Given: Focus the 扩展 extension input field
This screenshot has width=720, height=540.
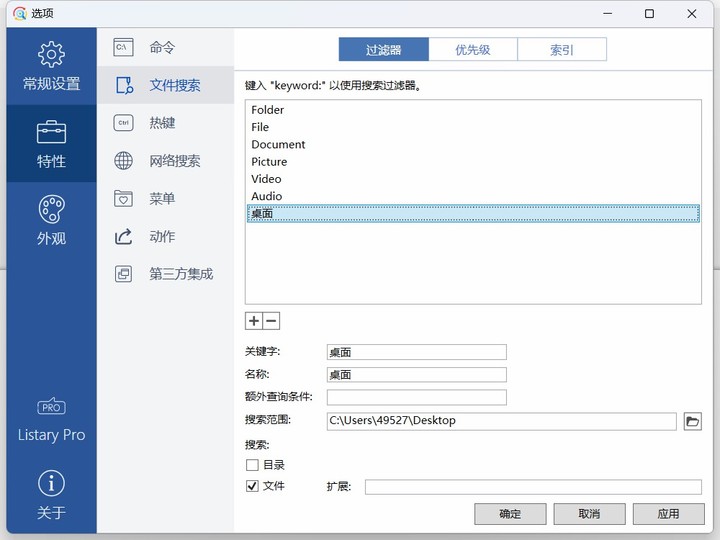Looking at the screenshot, I should (x=532, y=487).
